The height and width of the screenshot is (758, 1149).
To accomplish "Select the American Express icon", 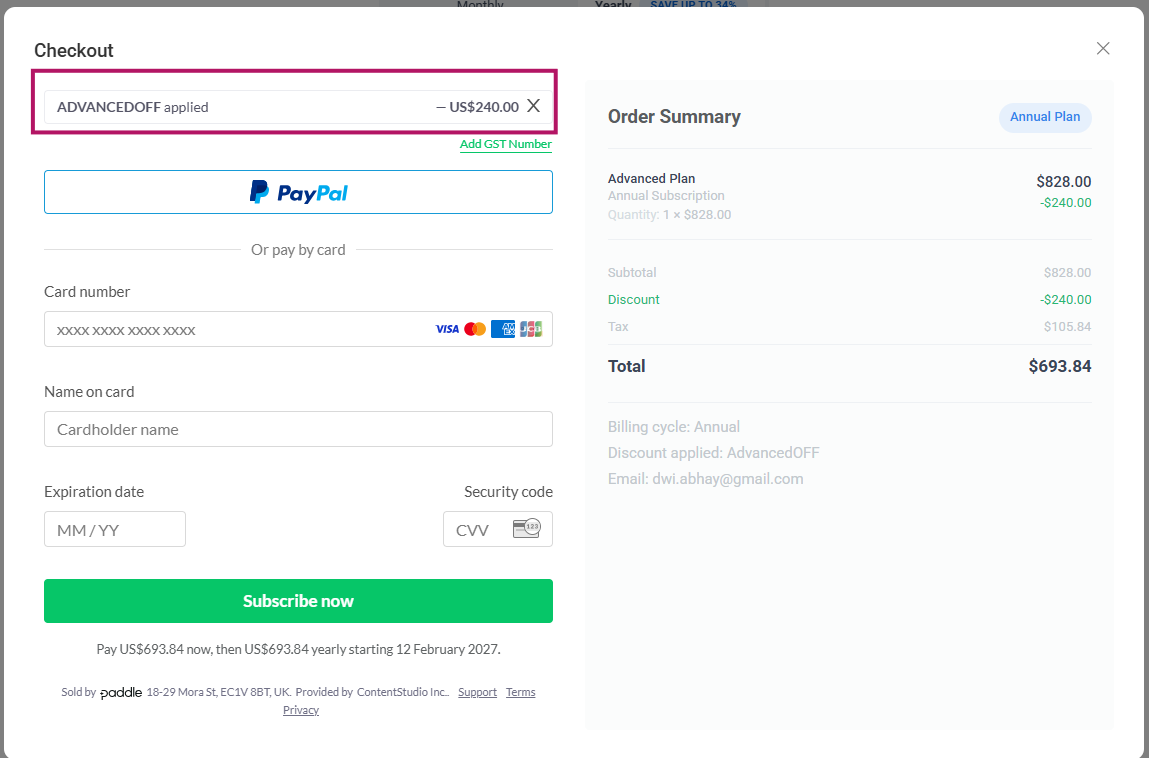I will click(502, 328).
